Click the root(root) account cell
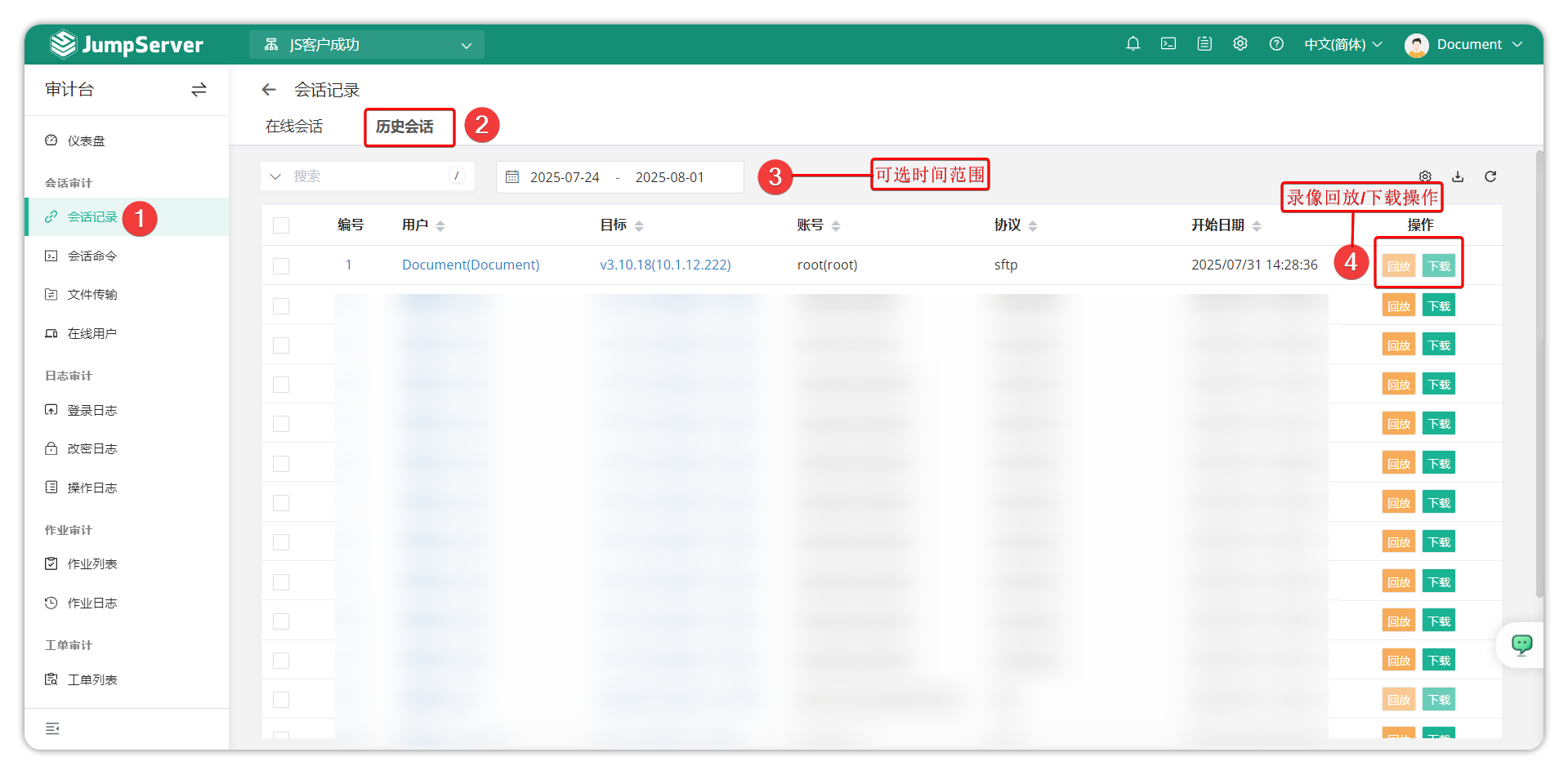This screenshot has height=766, width=1568. pyautogui.click(x=827, y=265)
